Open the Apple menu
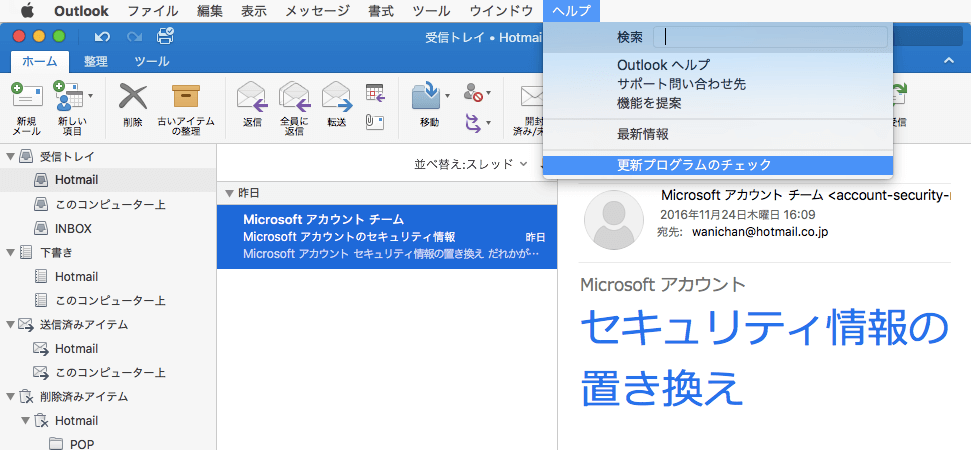Viewport: 971px width, 450px height. click(x=28, y=11)
